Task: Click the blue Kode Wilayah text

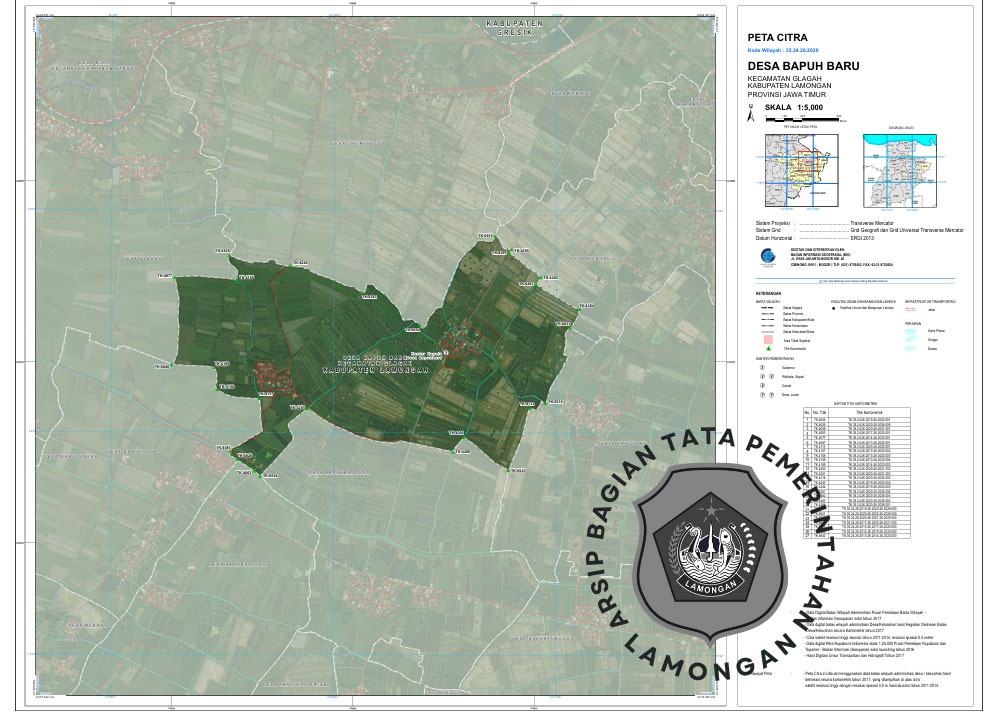Action: tap(789, 49)
